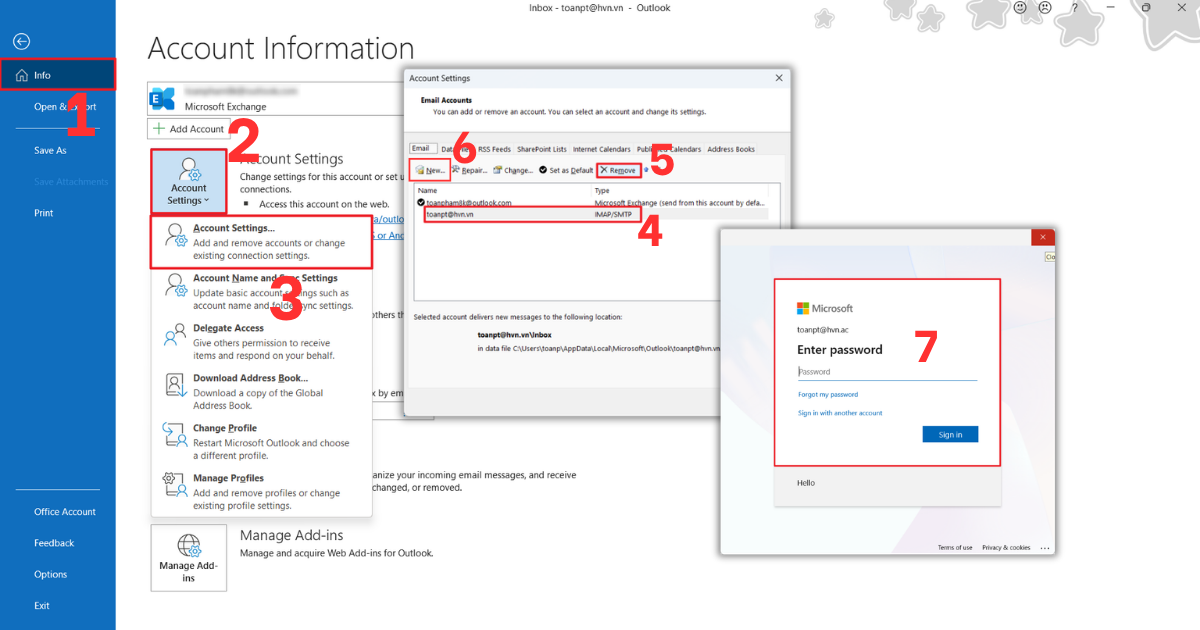Click the Privacy & cookies link
The width and height of the screenshot is (1200, 630).
pos(1006,548)
